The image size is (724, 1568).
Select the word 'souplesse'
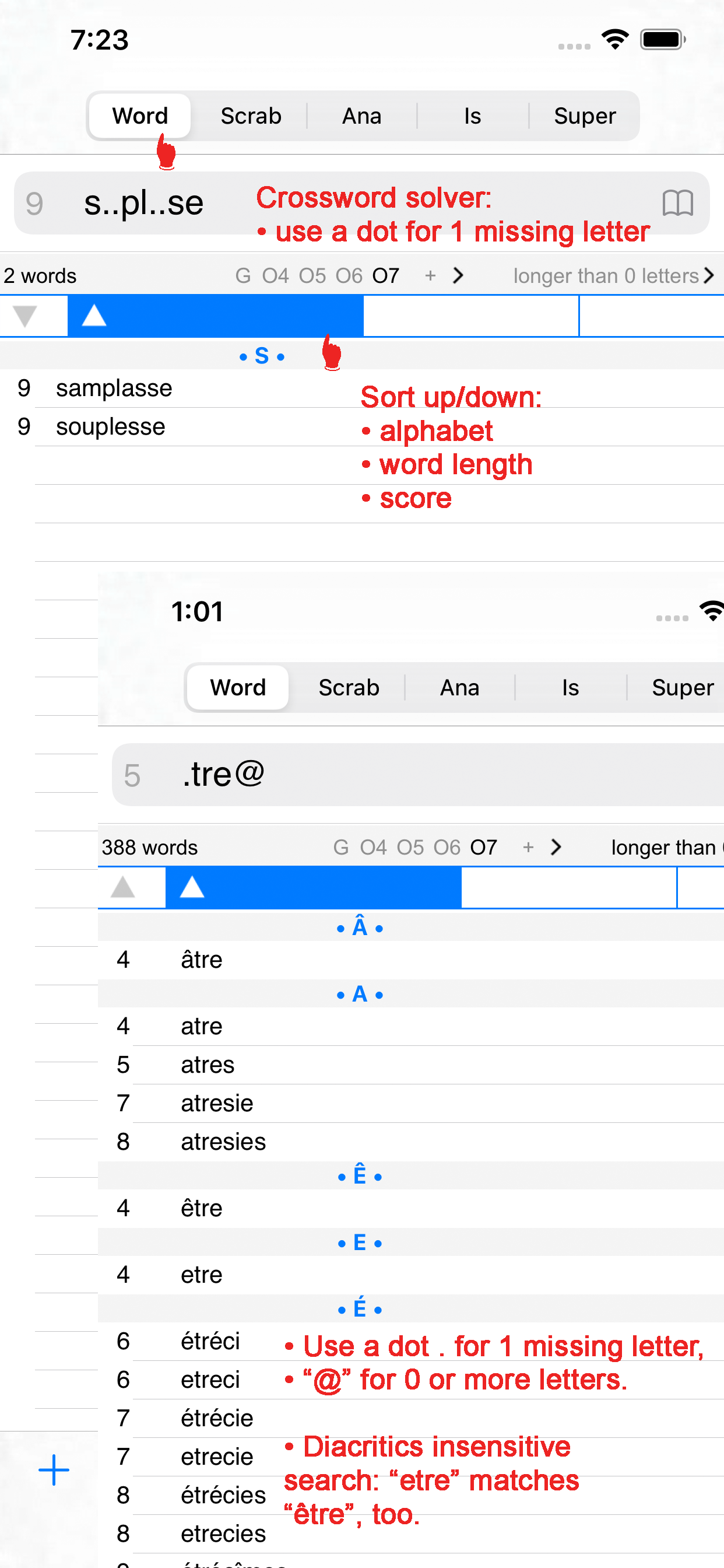click(x=110, y=426)
